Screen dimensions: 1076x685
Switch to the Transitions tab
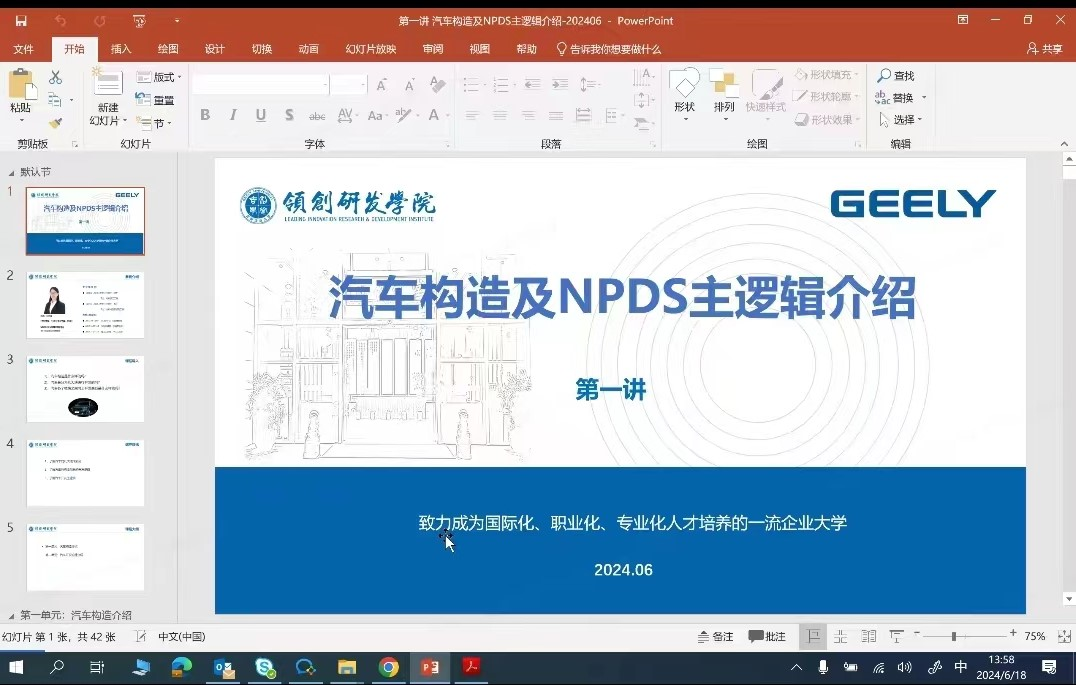coord(261,49)
